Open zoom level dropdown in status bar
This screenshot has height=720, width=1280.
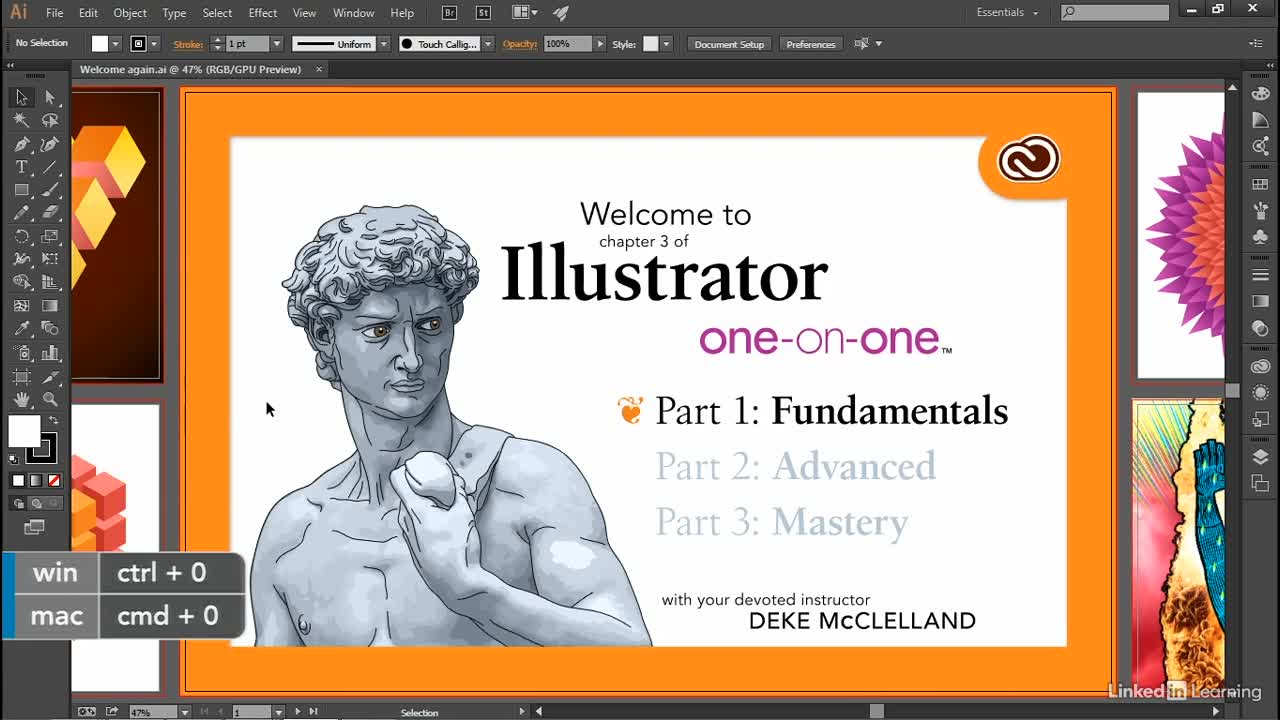click(184, 712)
